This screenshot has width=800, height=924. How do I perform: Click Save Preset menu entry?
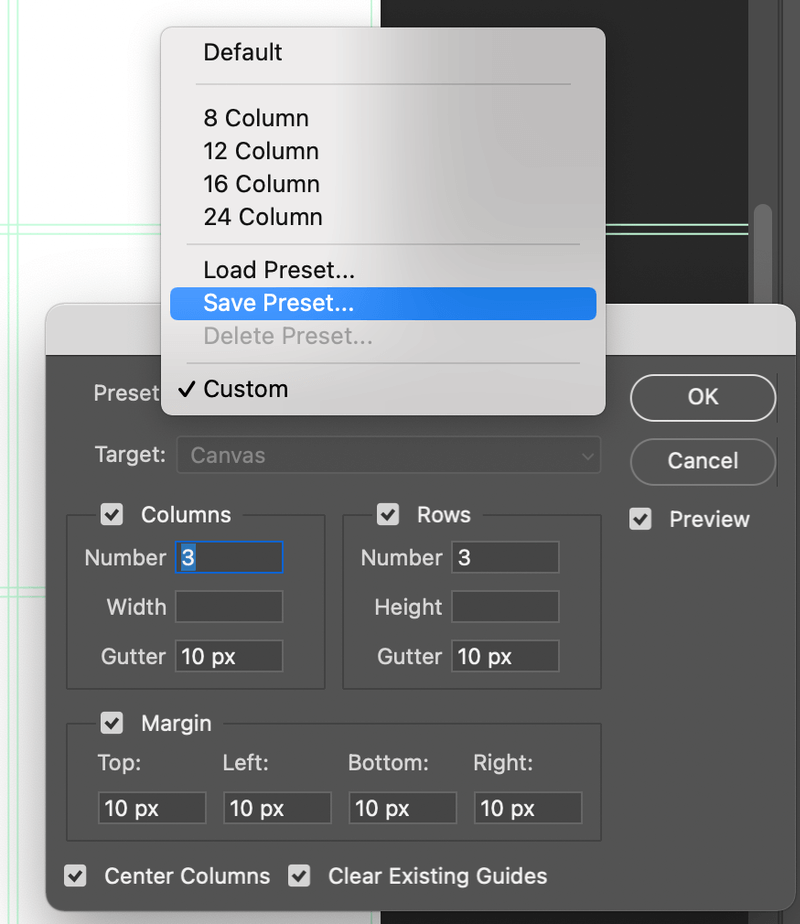tap(279, 303)
